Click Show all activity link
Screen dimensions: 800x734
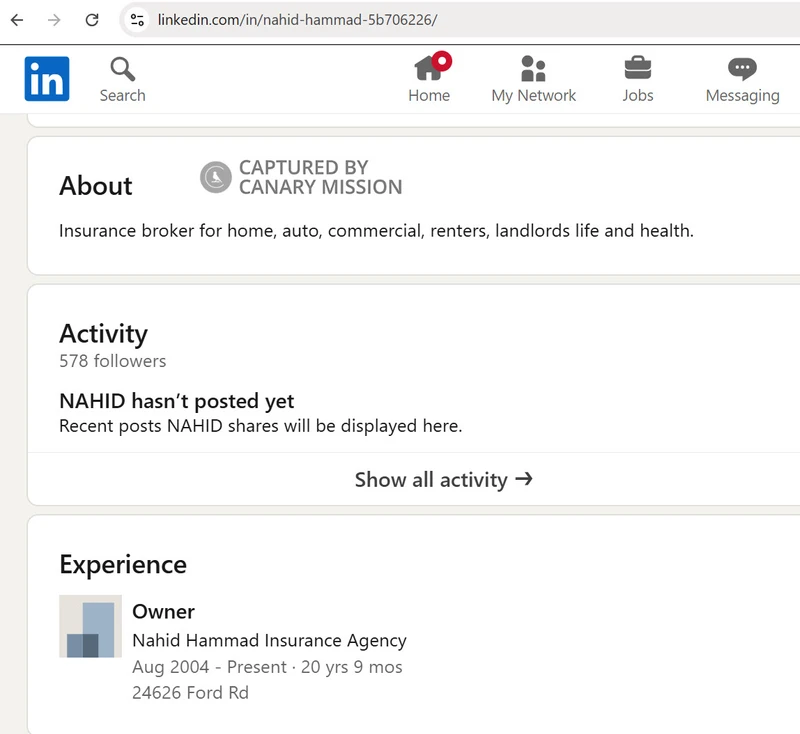[x=444, y=479]
